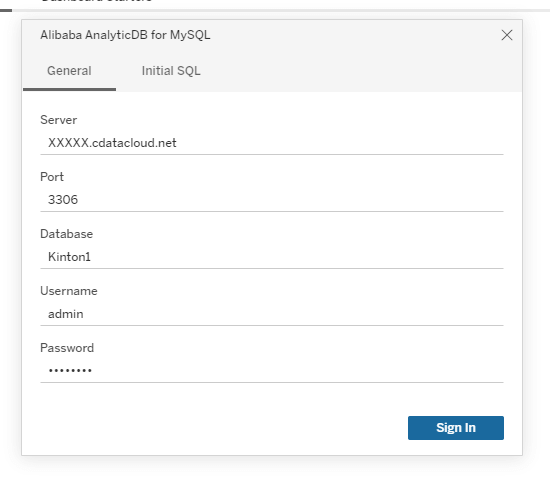Screen dimensions: 550x486
Task: Click the Password label text
Action: click(67, 348)
